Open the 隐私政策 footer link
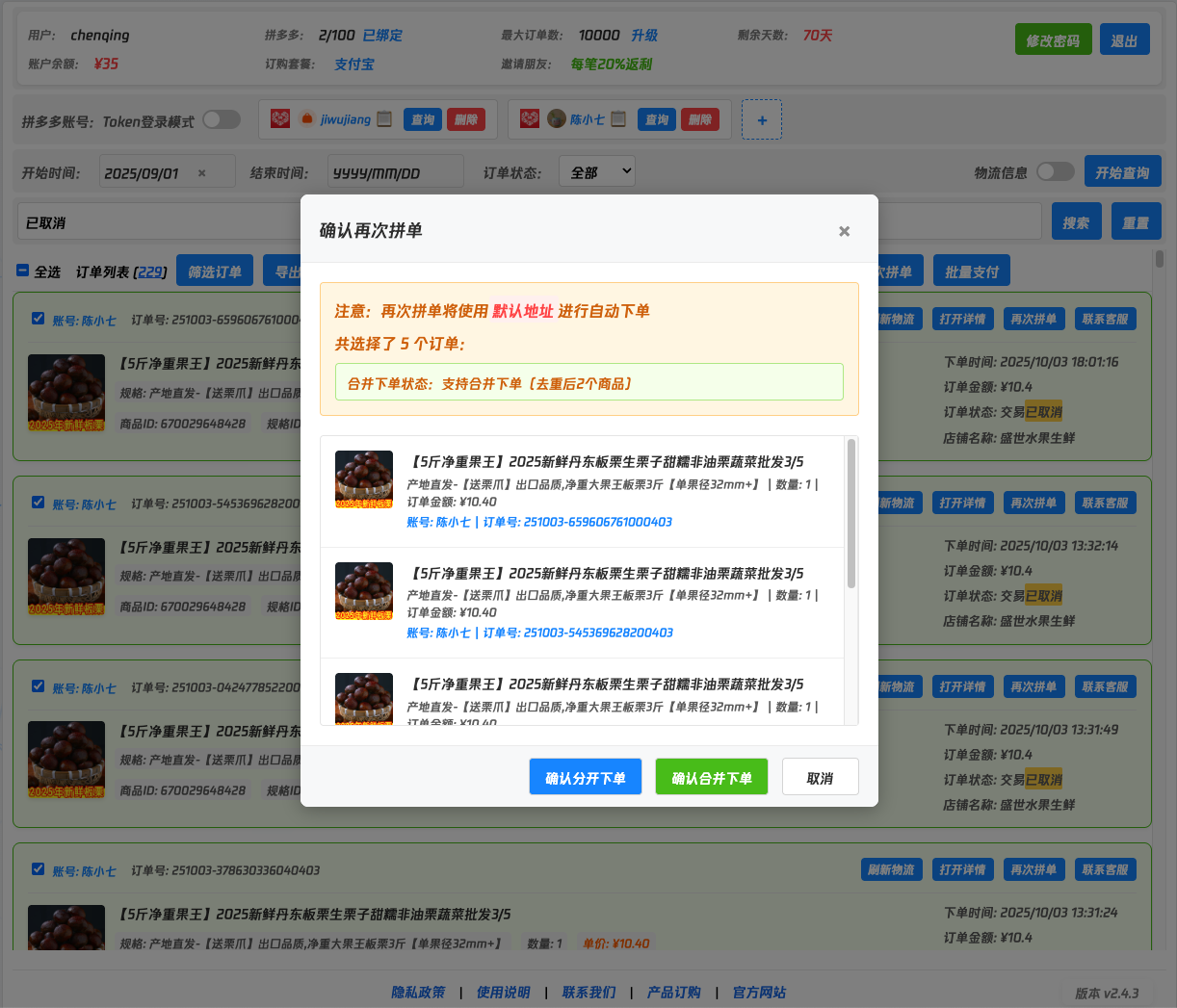The width and height of the screenshot is (1177, 1008). click(x=418, y=992)
